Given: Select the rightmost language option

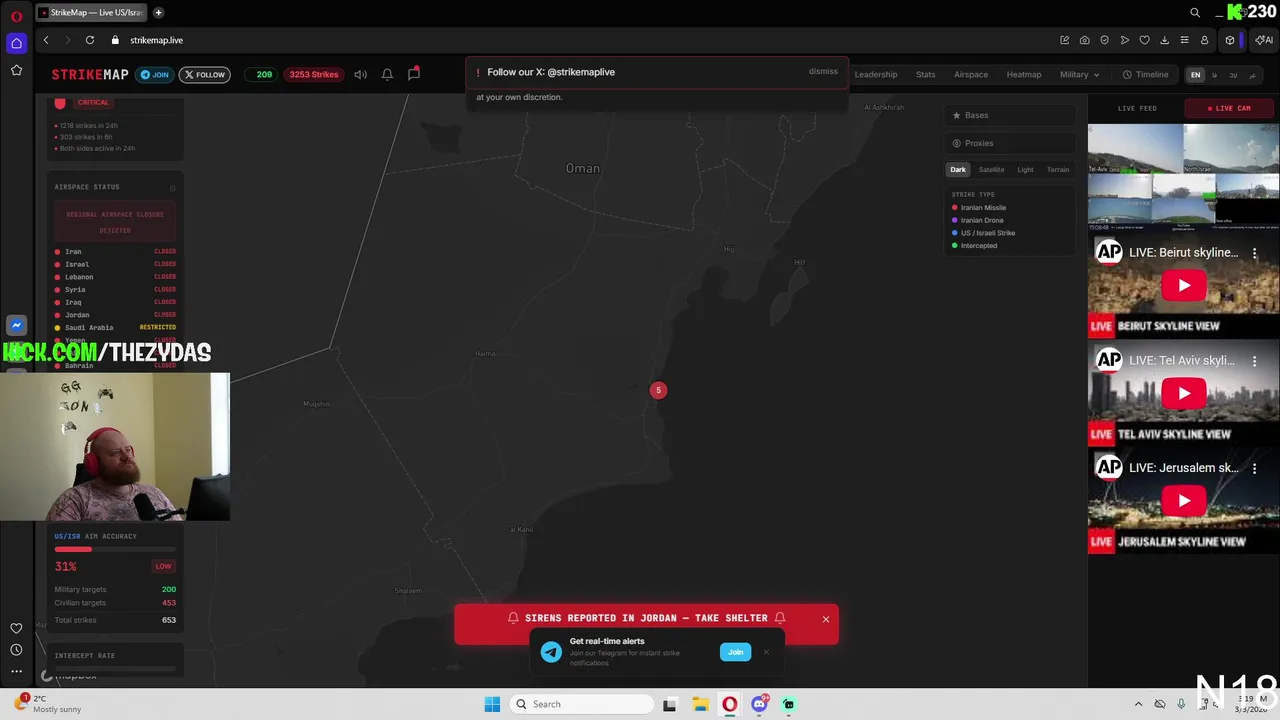Looking at the screenshot, I should (1252, 75).
